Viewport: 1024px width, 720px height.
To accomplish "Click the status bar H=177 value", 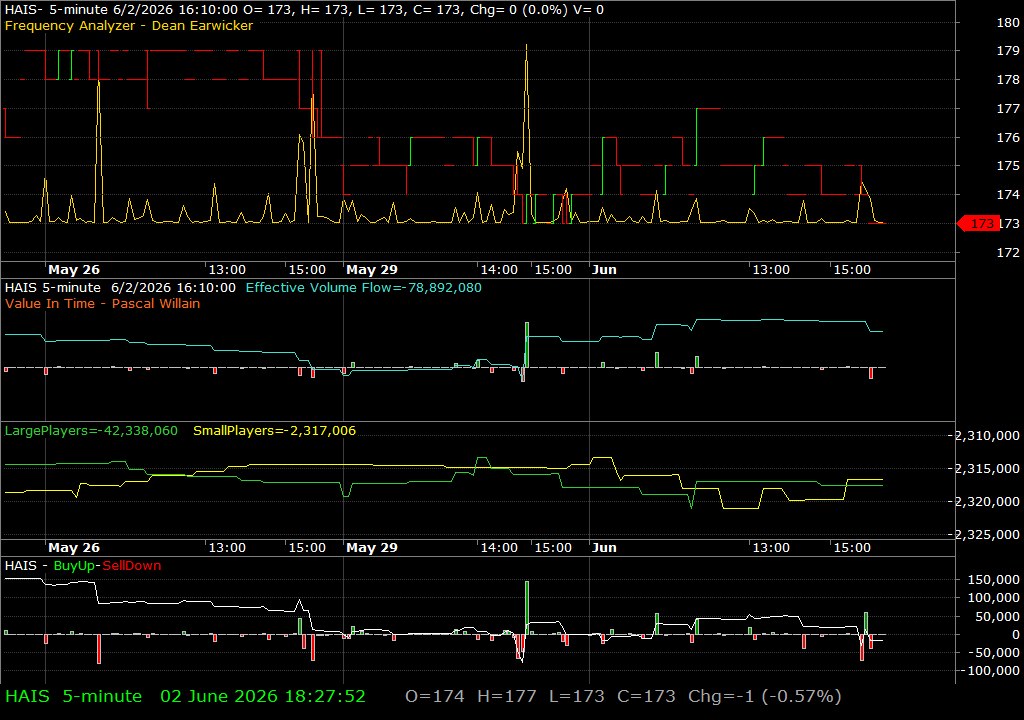I will [506, 696].
